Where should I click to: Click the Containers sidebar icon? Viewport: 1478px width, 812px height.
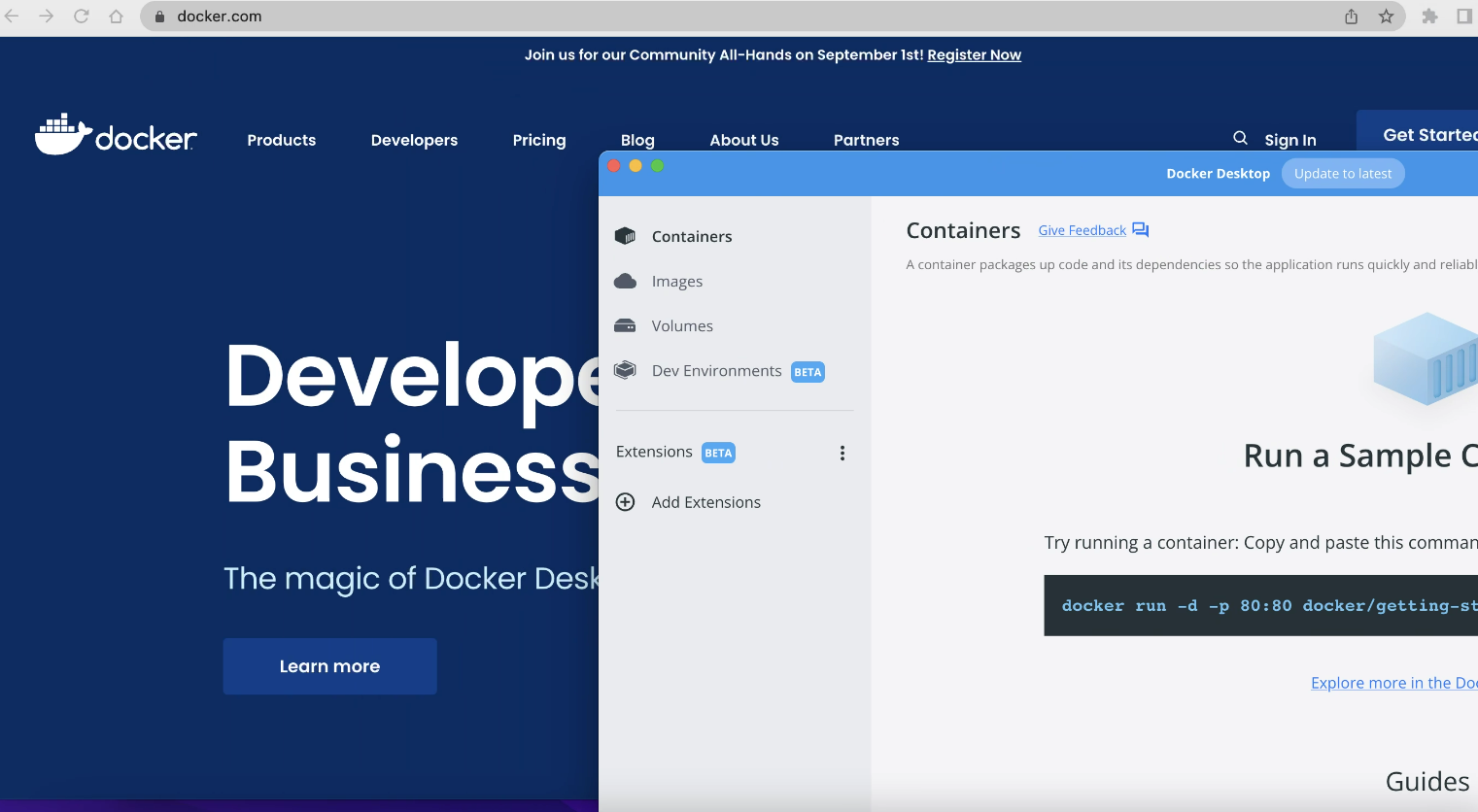[x=625, y=236]
